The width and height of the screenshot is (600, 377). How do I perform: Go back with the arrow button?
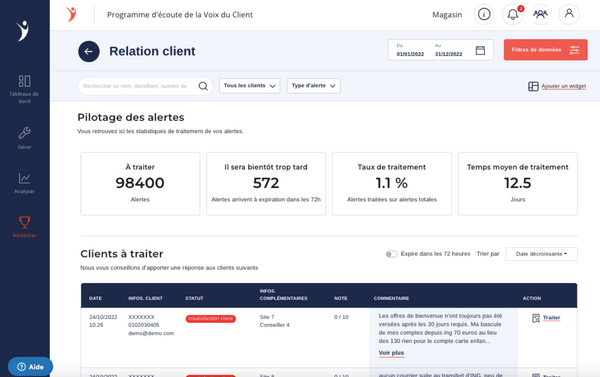(89, 51)
